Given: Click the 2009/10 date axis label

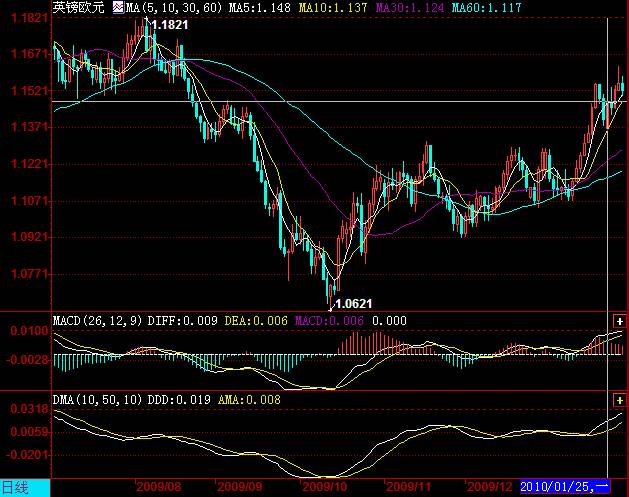Looking at the screenshot, I should coord(325,487).
